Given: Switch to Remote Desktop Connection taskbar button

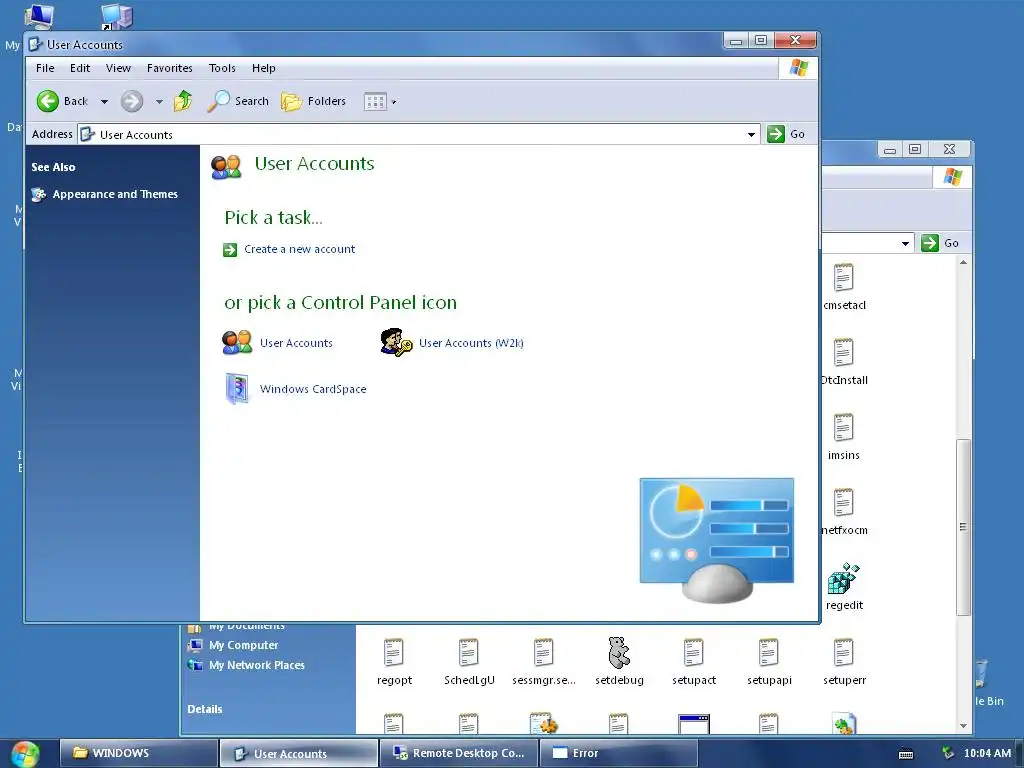Looking at the screenshot, I should tap(459, 753).
